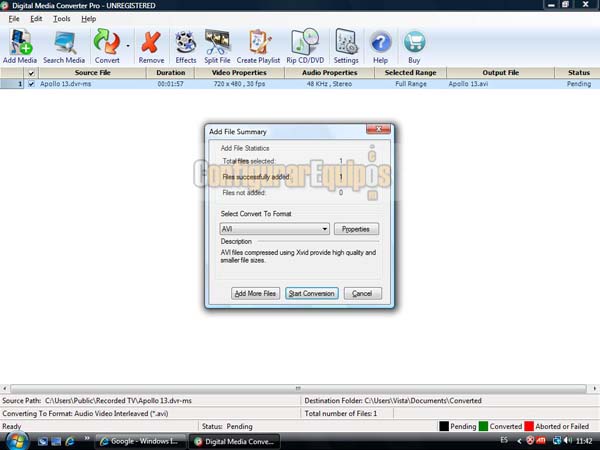This screenshot has height=450, width=600.
Task: Click the Output File column header
Action: (x=501, y=72)
